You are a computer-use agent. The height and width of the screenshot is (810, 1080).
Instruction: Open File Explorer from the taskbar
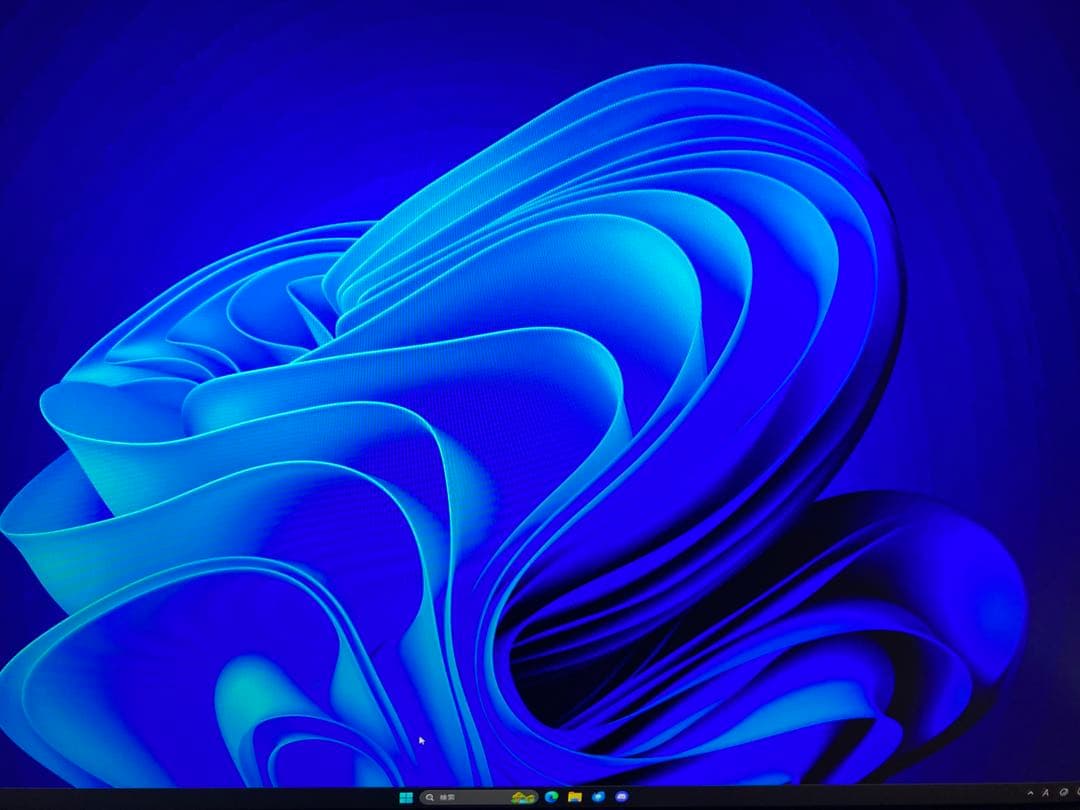[x=575, y=799]
